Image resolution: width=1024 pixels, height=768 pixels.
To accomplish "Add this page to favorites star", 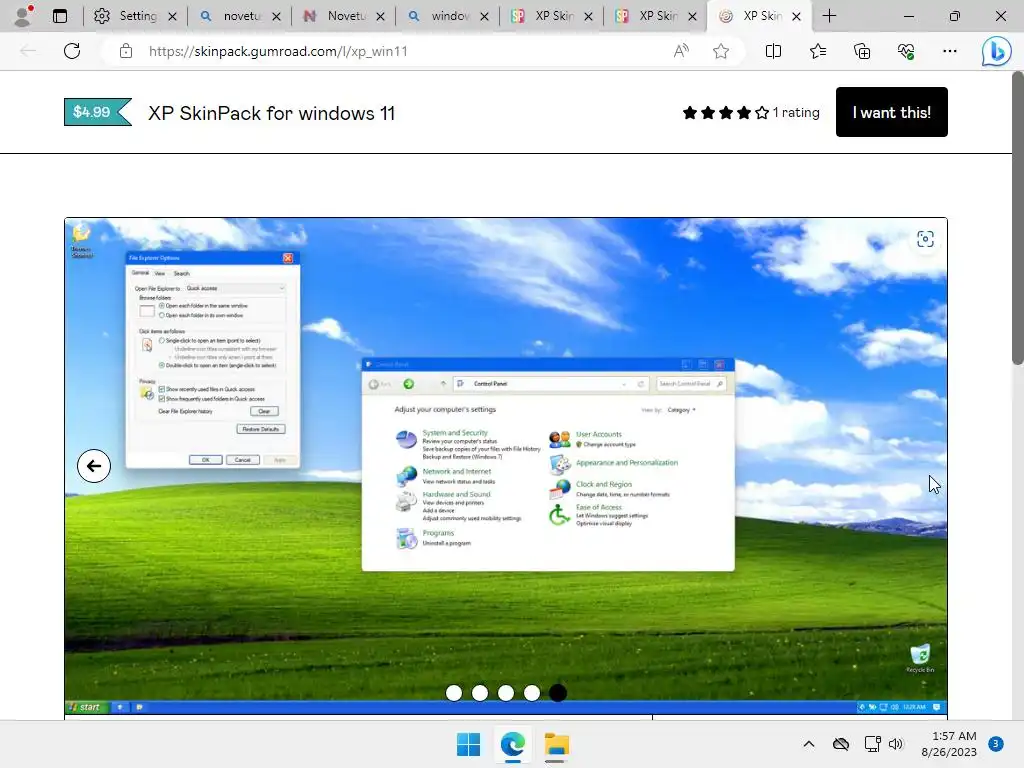I will click(x=721, y=51).
